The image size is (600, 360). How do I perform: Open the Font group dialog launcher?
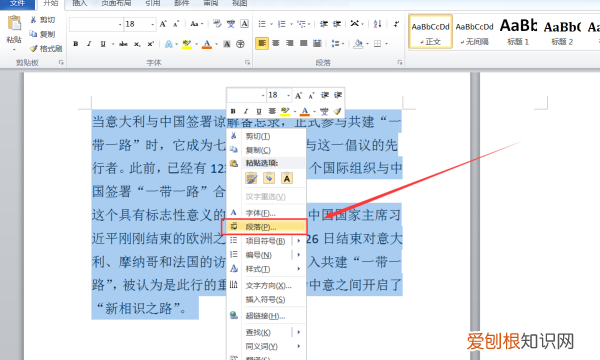pyautogui.click(x=247, y=62)
